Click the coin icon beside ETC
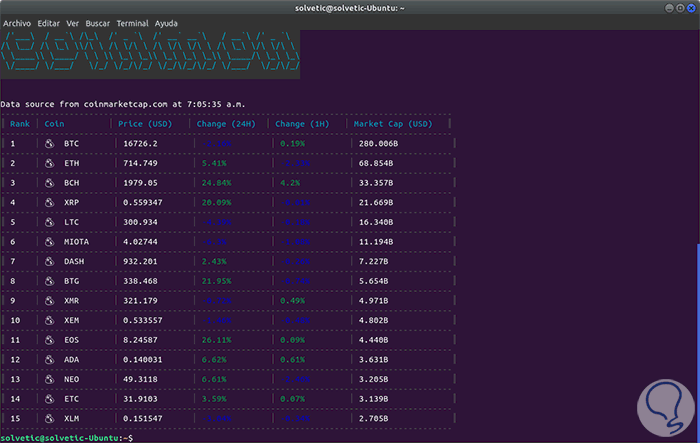 [x=49, y=399]
